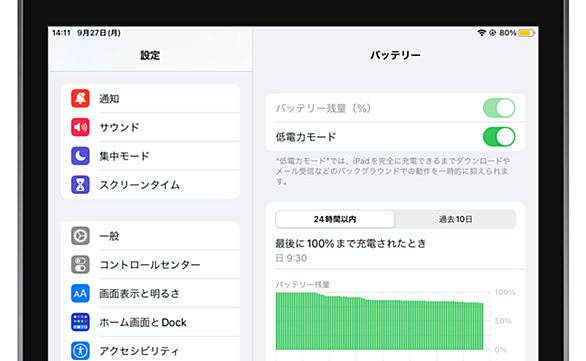This screenshot has width=586, height=361.
Task: Tap the Wi-Fi status icon
Action: (481, 33)
